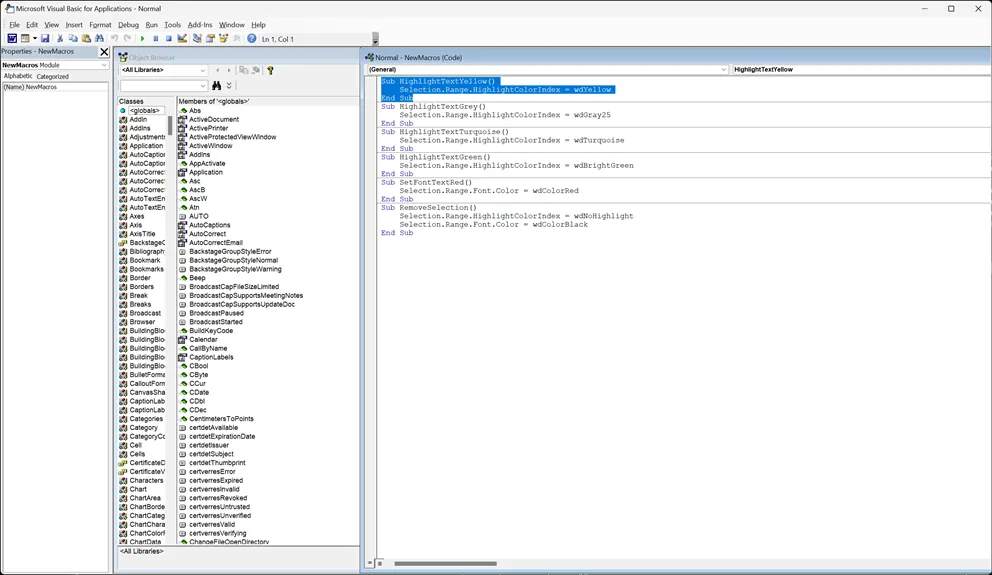This screenshot has height=575, width=992.
Task: Open the Window menu
Action: pyautogui.click(x=232, y=25)
